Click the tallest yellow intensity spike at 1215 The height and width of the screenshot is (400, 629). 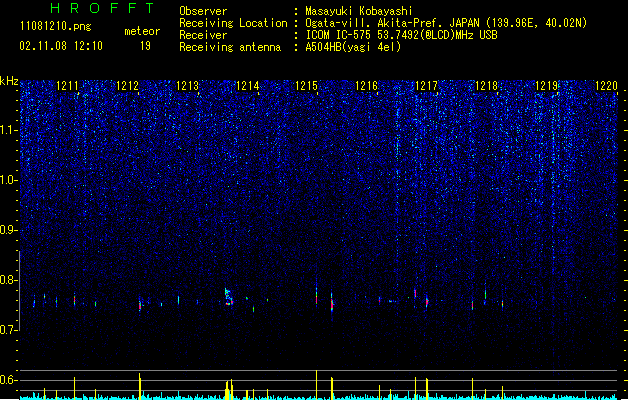[317, 384]
